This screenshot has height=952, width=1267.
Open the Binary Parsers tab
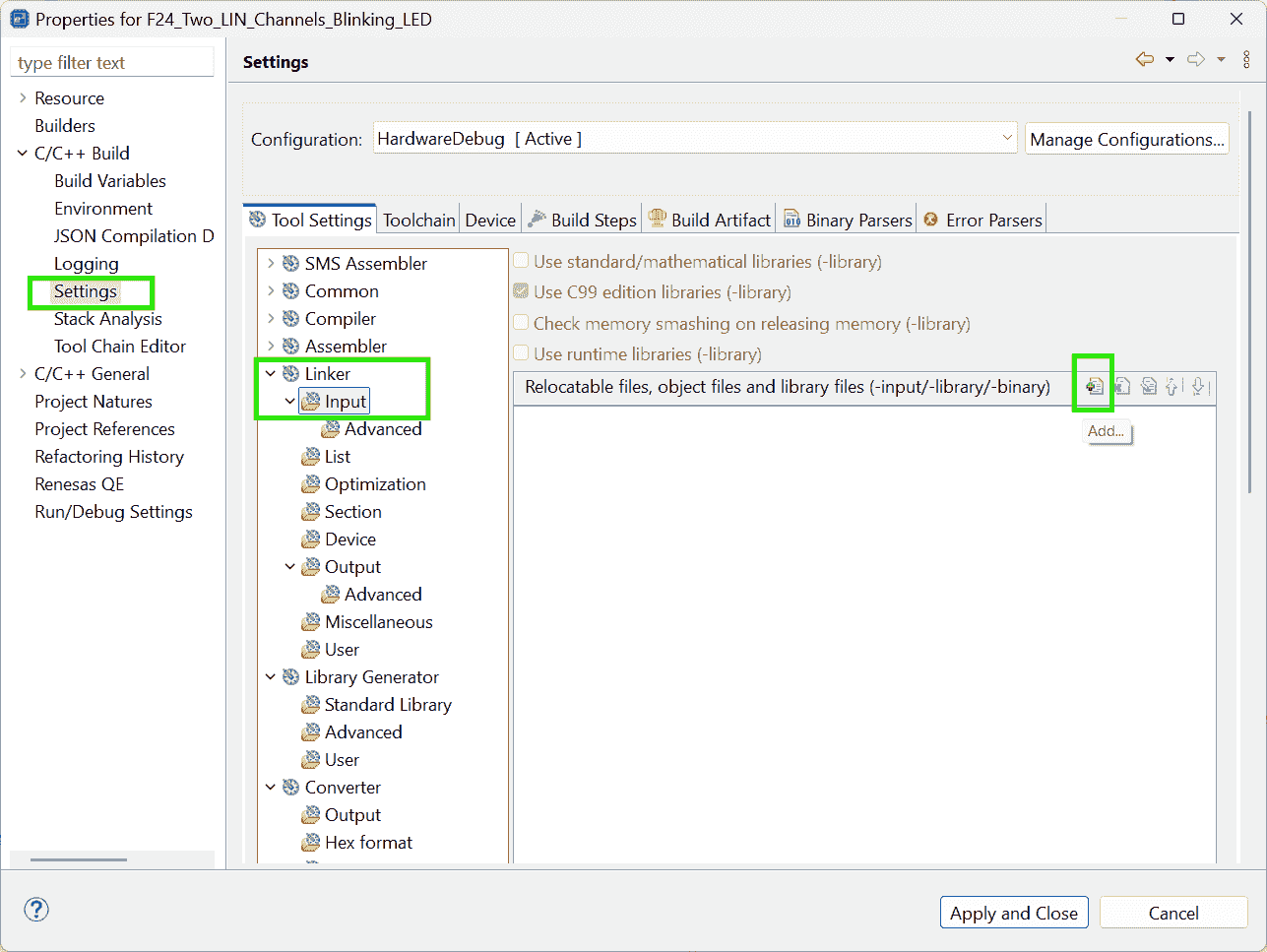[x=847, y=219]
